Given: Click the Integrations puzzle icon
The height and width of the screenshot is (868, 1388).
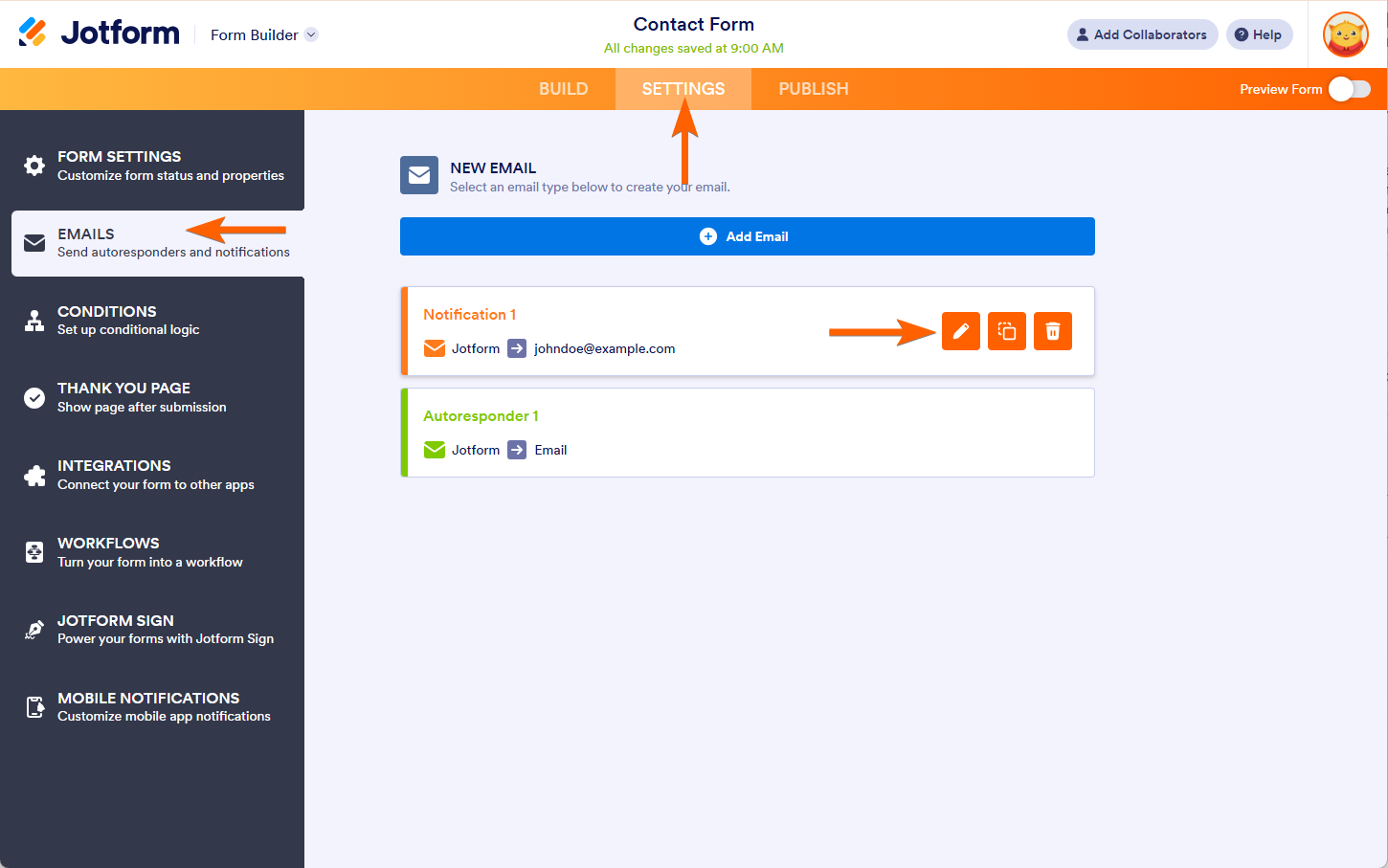Looking at the screenshot, I should (34, 476).
